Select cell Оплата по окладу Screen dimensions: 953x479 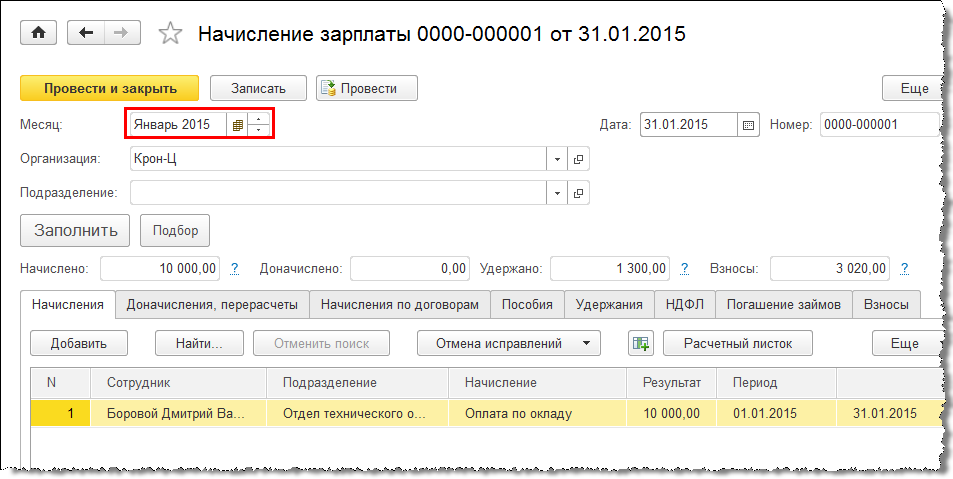537,413
